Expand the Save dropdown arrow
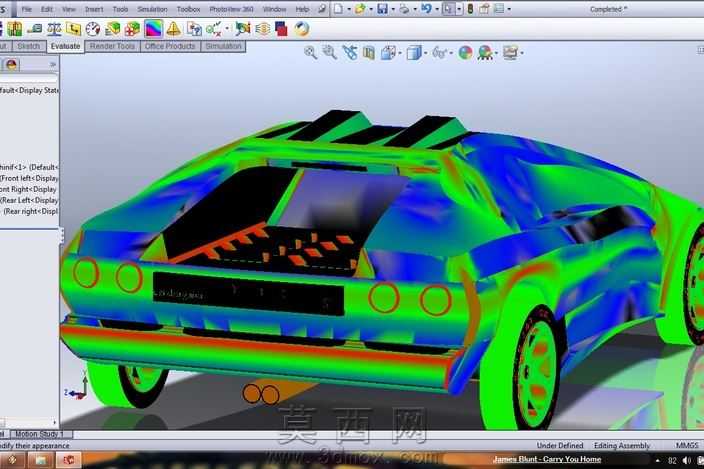Image resolution: width=704 pixels, height=469 pixels. pos(393,9)
